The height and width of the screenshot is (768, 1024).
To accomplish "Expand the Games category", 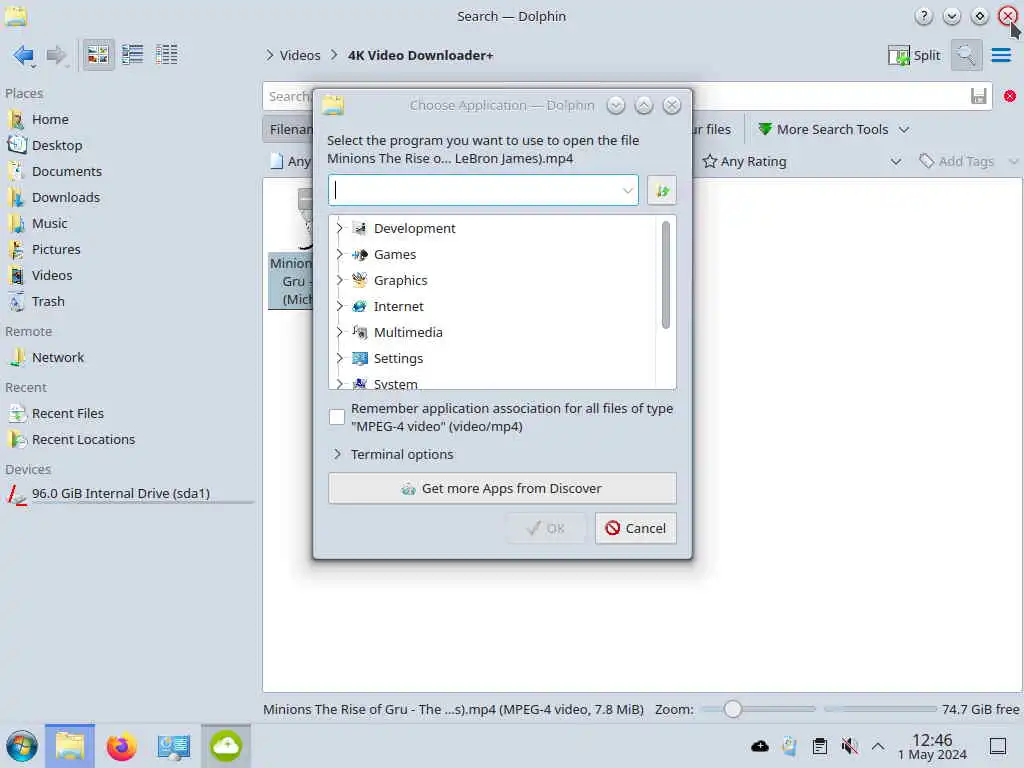I will coord(340,254).
